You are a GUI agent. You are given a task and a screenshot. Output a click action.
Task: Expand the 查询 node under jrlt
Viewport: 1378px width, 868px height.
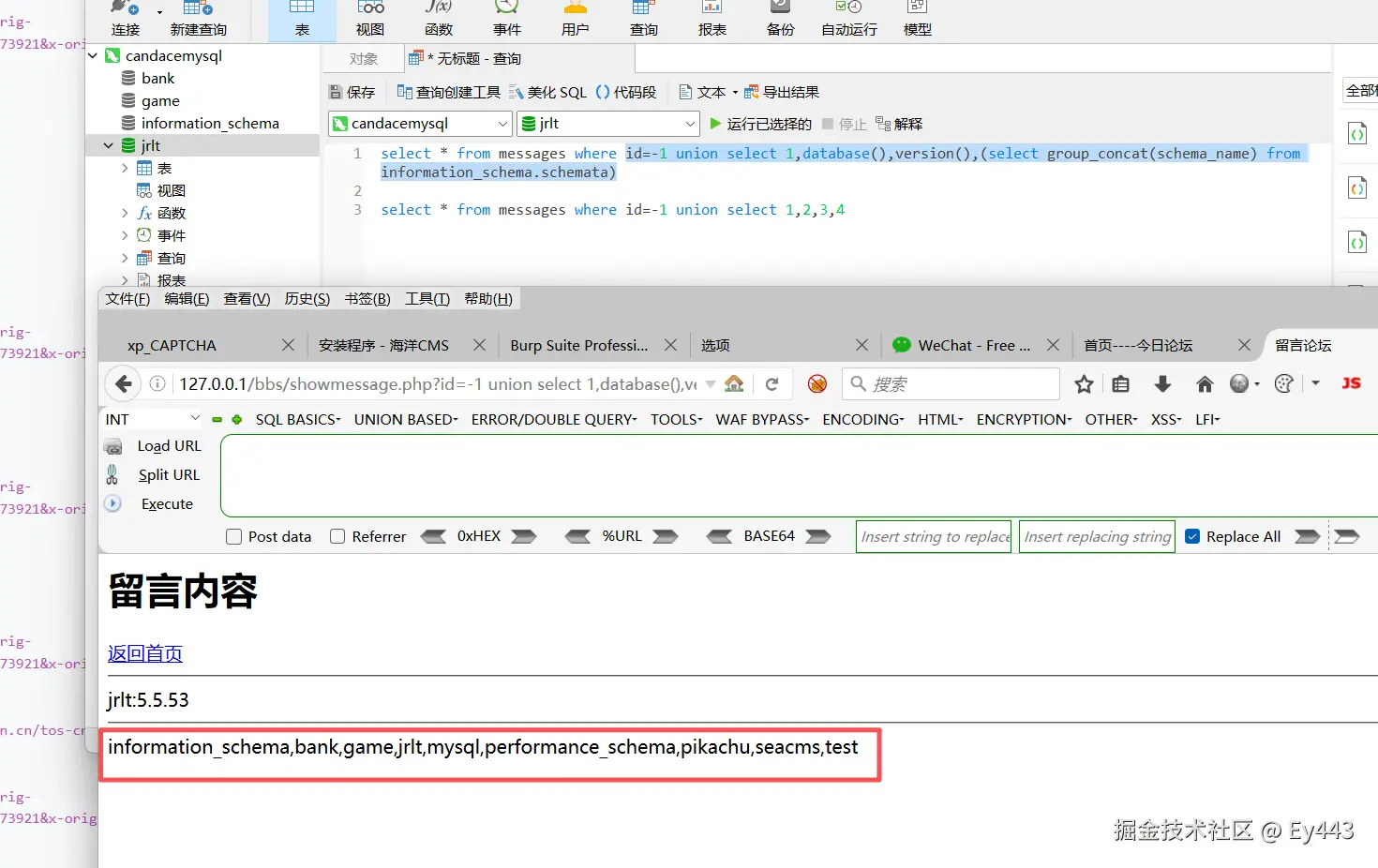(125, 259)
